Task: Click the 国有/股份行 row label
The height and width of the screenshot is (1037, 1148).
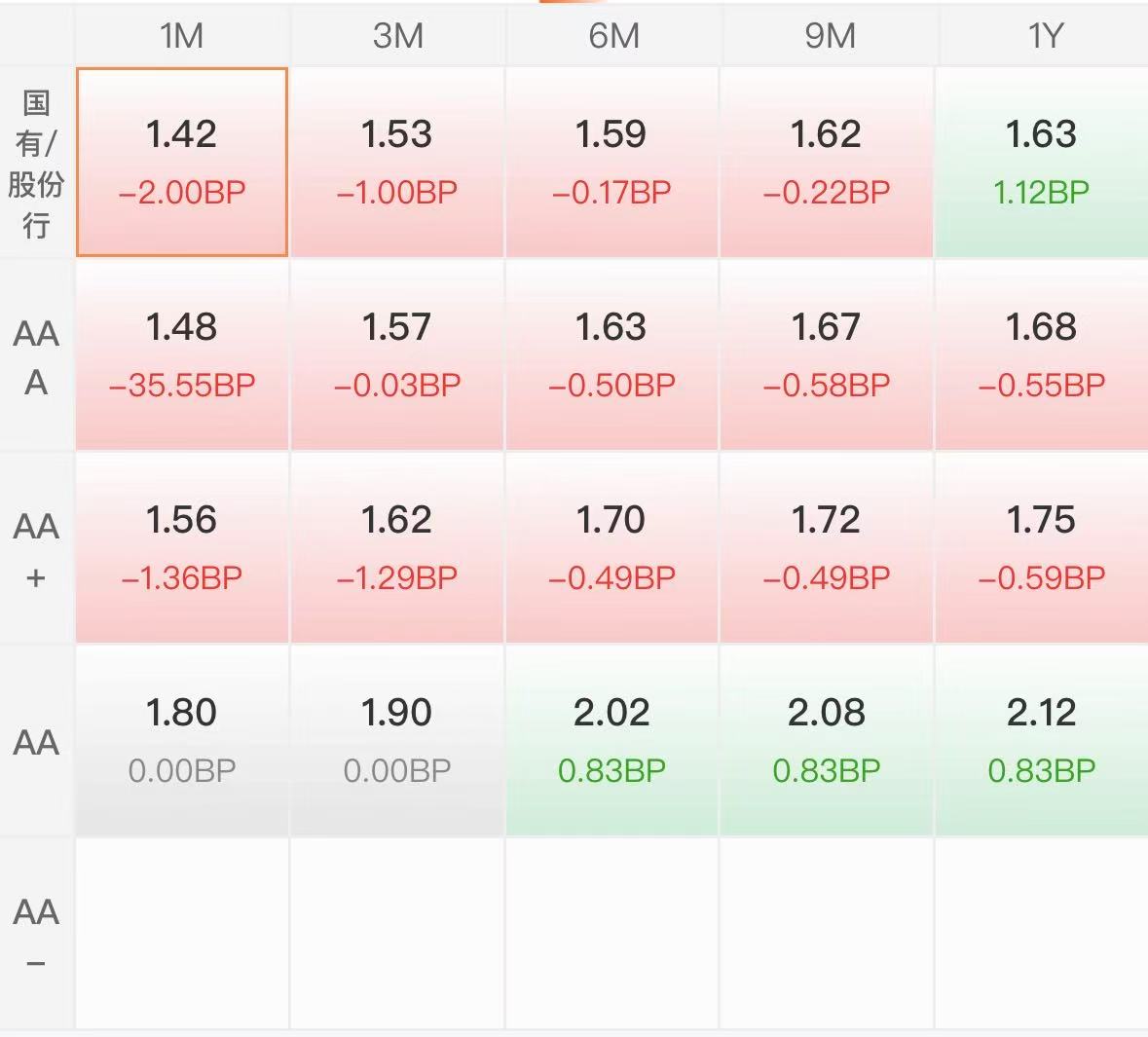Action: (x=36, y=163)
